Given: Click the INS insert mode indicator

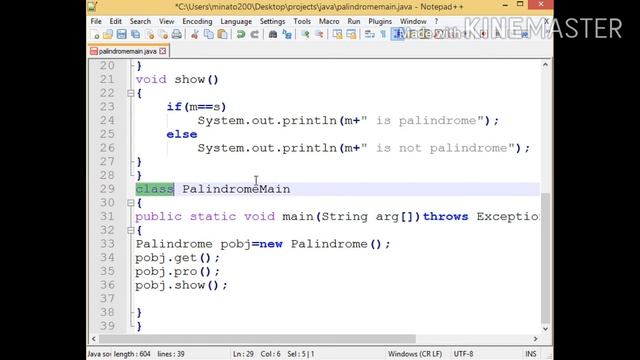Looking at the screenshot, I should pos(531,354).
